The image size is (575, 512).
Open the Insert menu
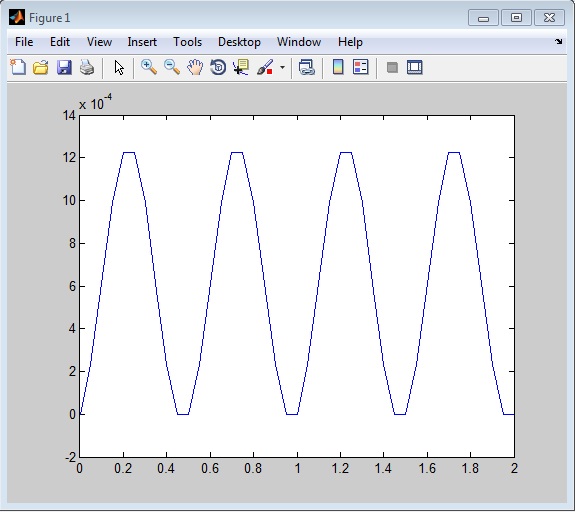(x=142, y=42)
